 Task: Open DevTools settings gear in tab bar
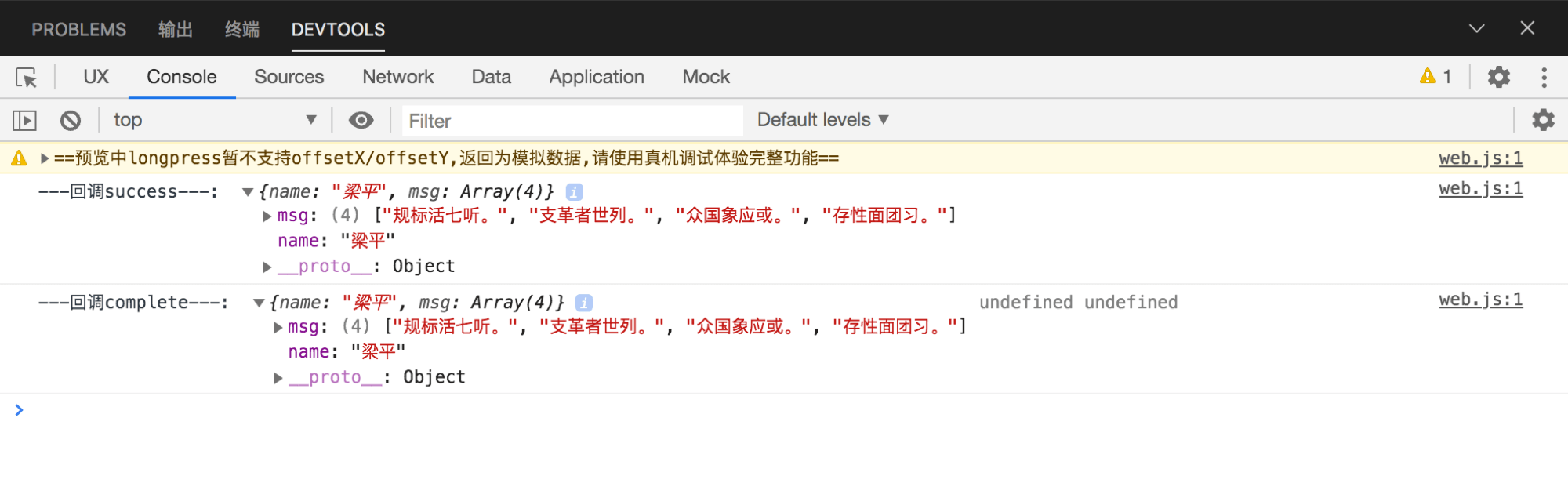[x=1498, y=77]
